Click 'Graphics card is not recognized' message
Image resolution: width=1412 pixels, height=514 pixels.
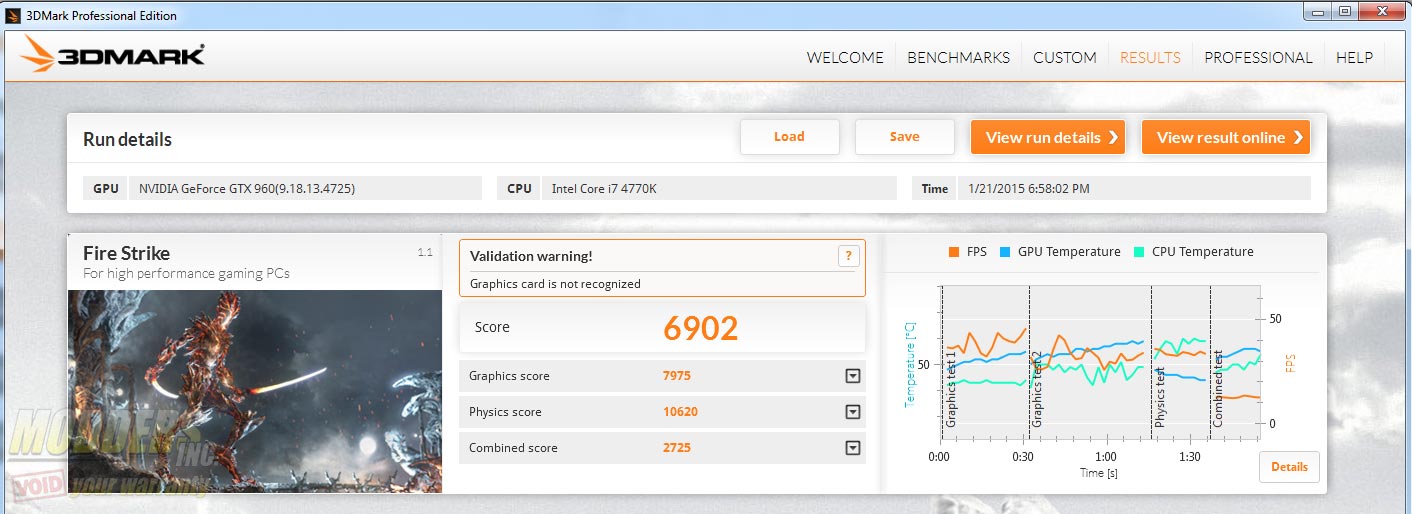click(x=555, y=284)
